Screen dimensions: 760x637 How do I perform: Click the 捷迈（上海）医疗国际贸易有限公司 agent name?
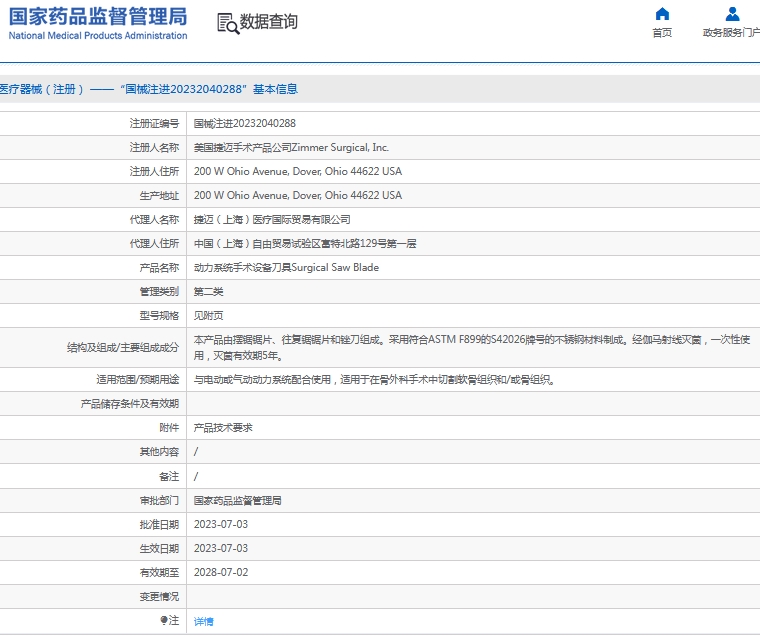click(x=272, y=219)
